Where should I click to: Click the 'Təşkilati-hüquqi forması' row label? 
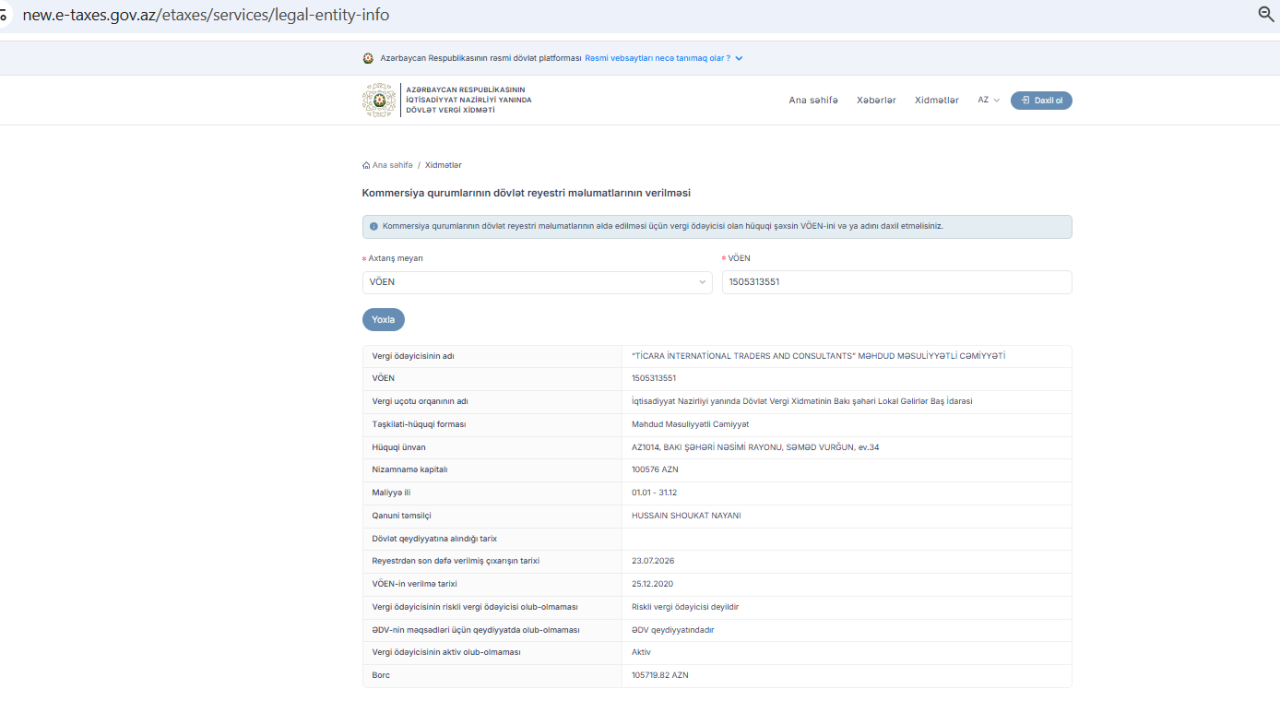(x=419, y=425)
